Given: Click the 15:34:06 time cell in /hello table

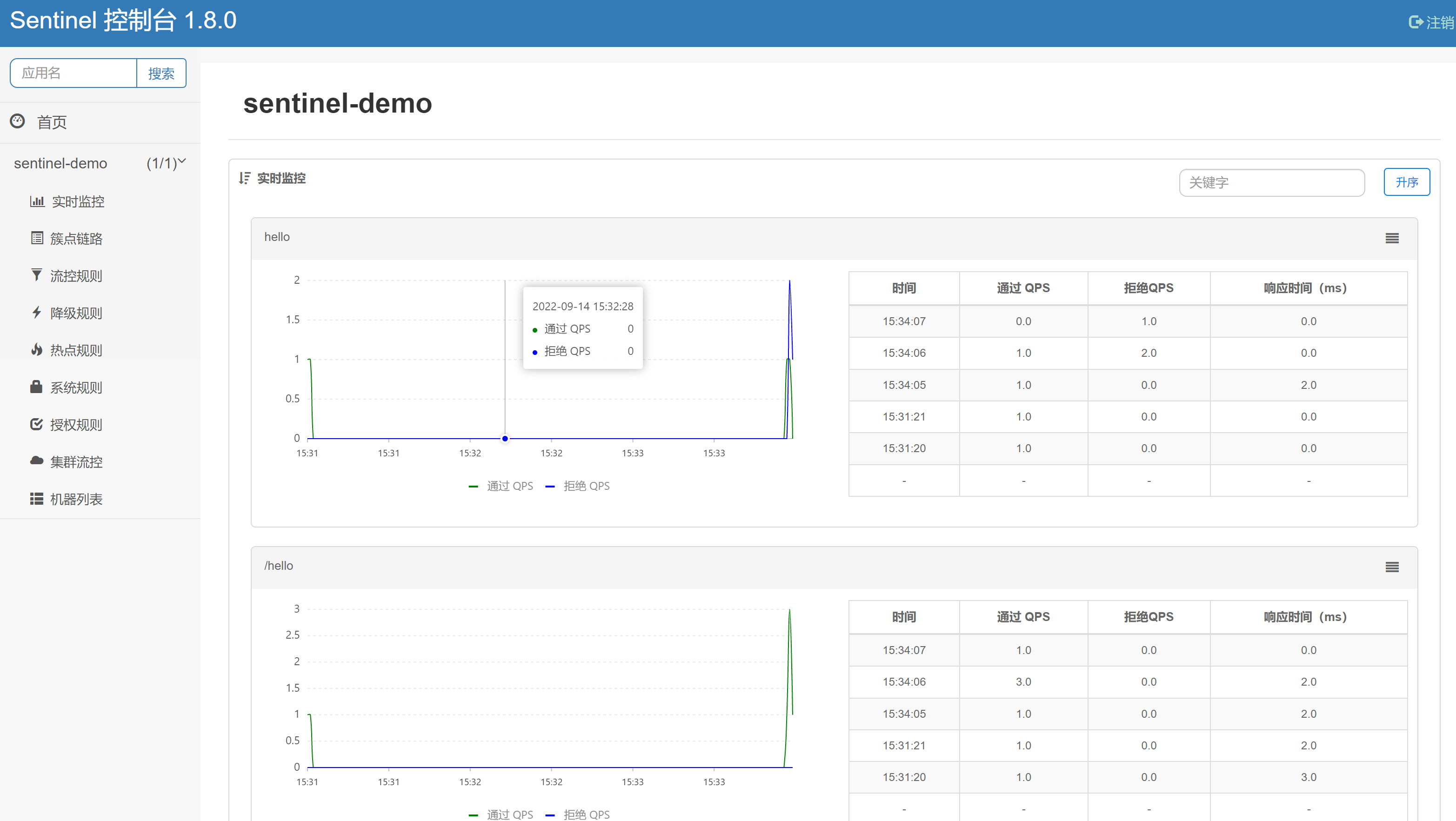Looking at the screenshot, I should click(x=904, y=682).
